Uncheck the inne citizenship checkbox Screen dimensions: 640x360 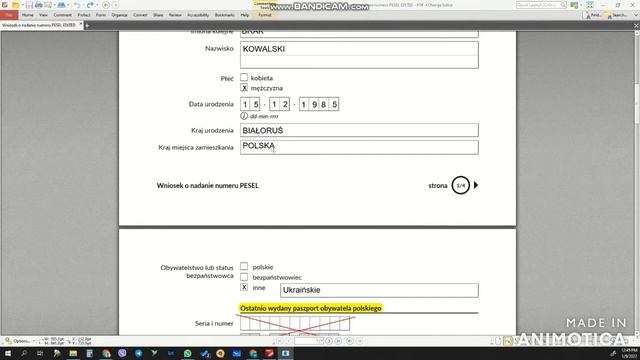tap(244, 287)
